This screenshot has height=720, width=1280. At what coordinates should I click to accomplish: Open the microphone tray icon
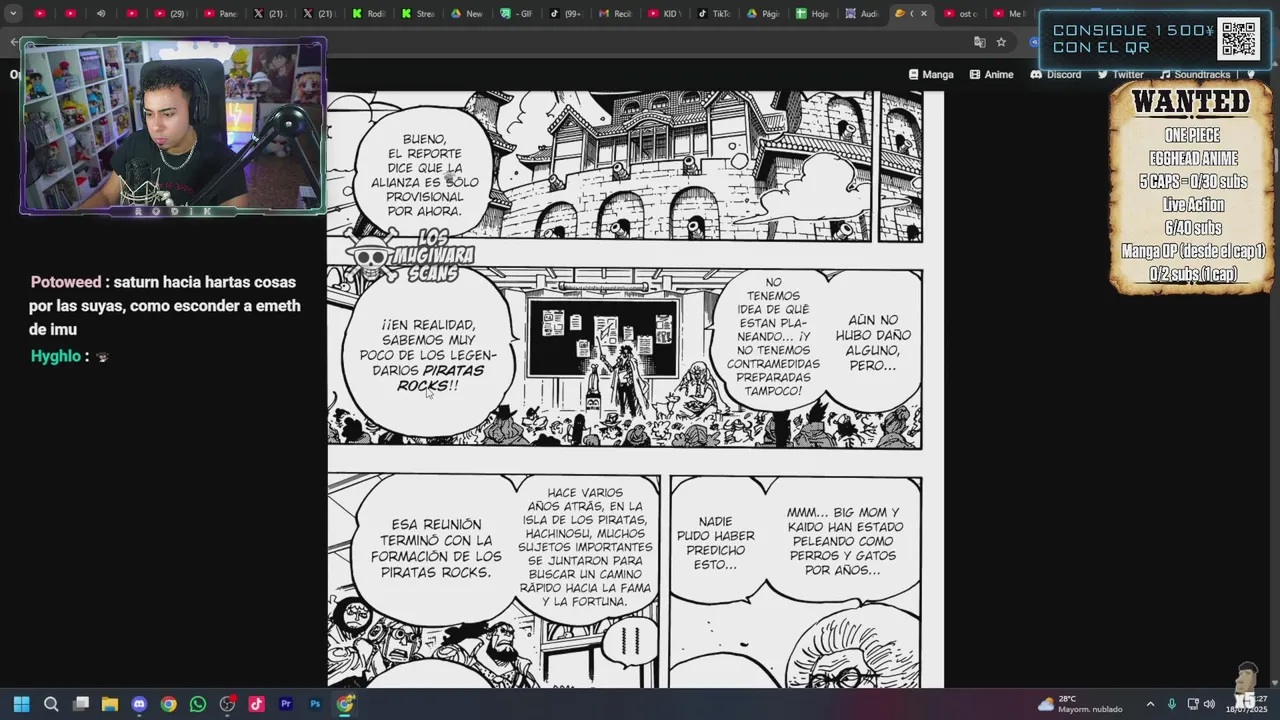pyautogui.click(x=1171, y=704)
